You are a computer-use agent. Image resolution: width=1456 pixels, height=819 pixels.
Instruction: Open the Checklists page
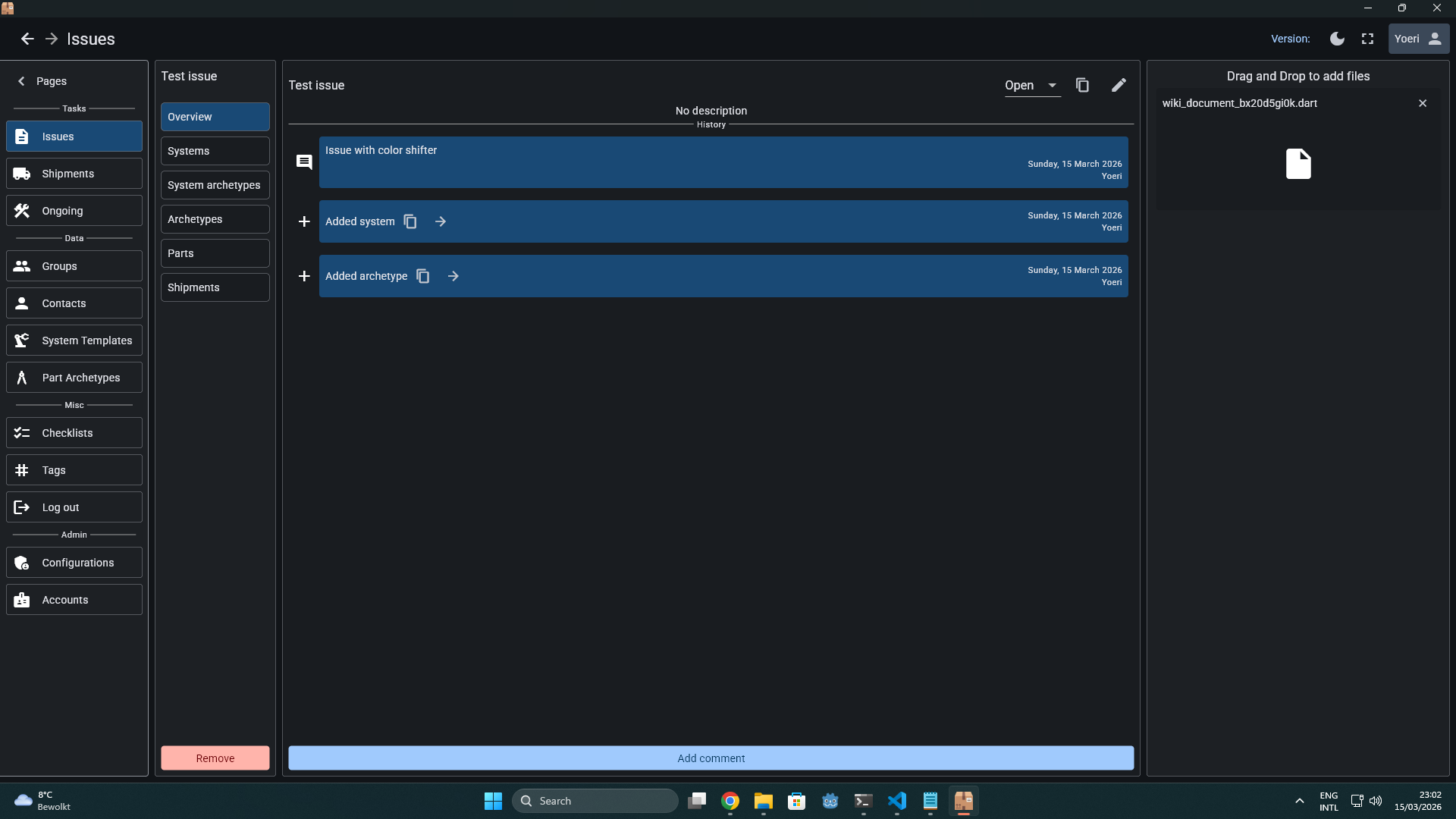tap(74, 433)
